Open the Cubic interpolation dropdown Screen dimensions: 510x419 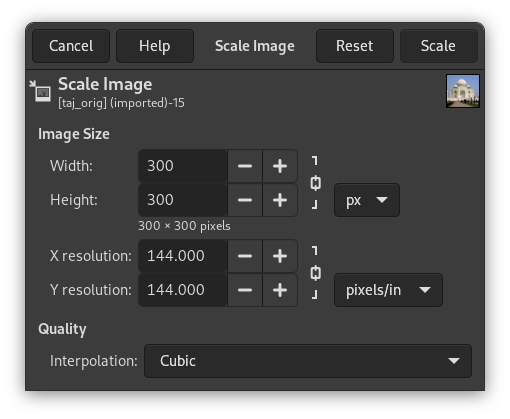point(308,361)
